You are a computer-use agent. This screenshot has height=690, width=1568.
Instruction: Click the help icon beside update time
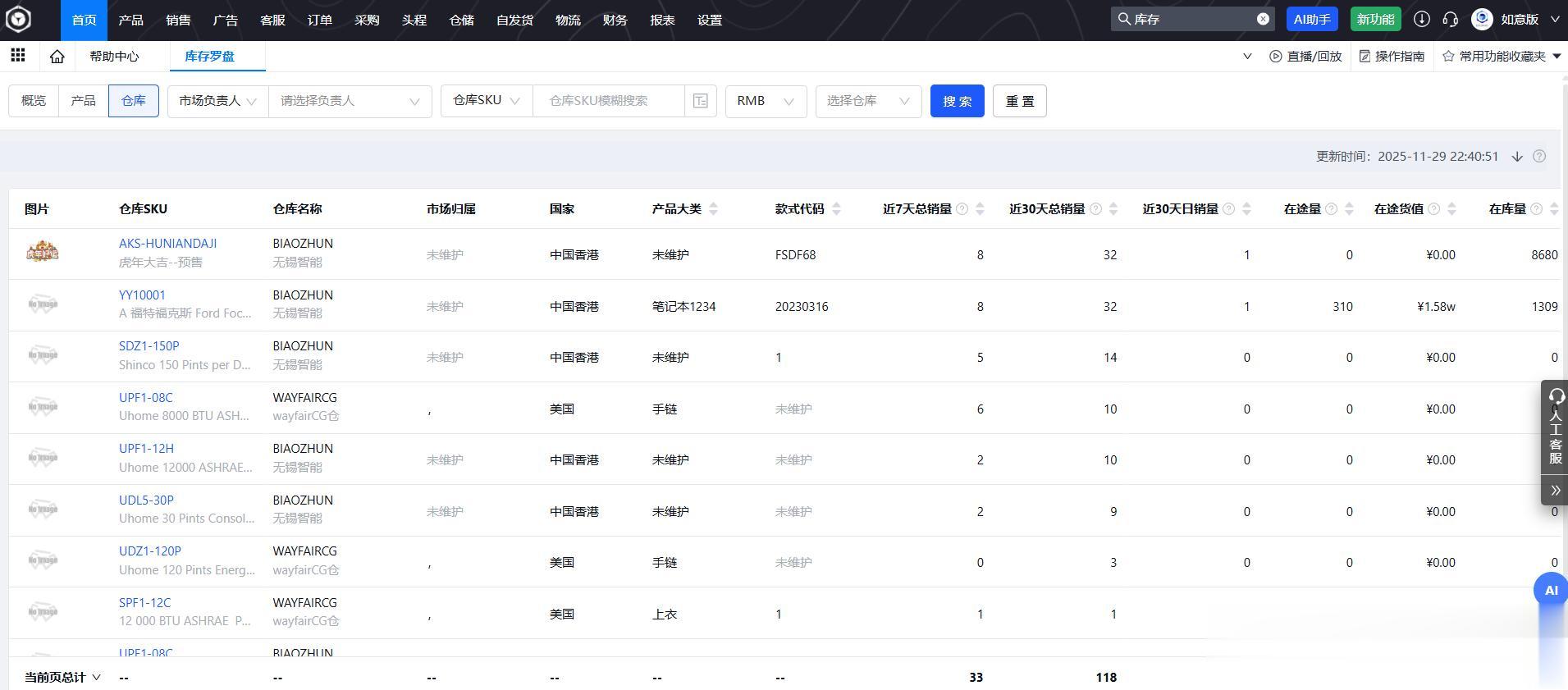(1539, 156)
